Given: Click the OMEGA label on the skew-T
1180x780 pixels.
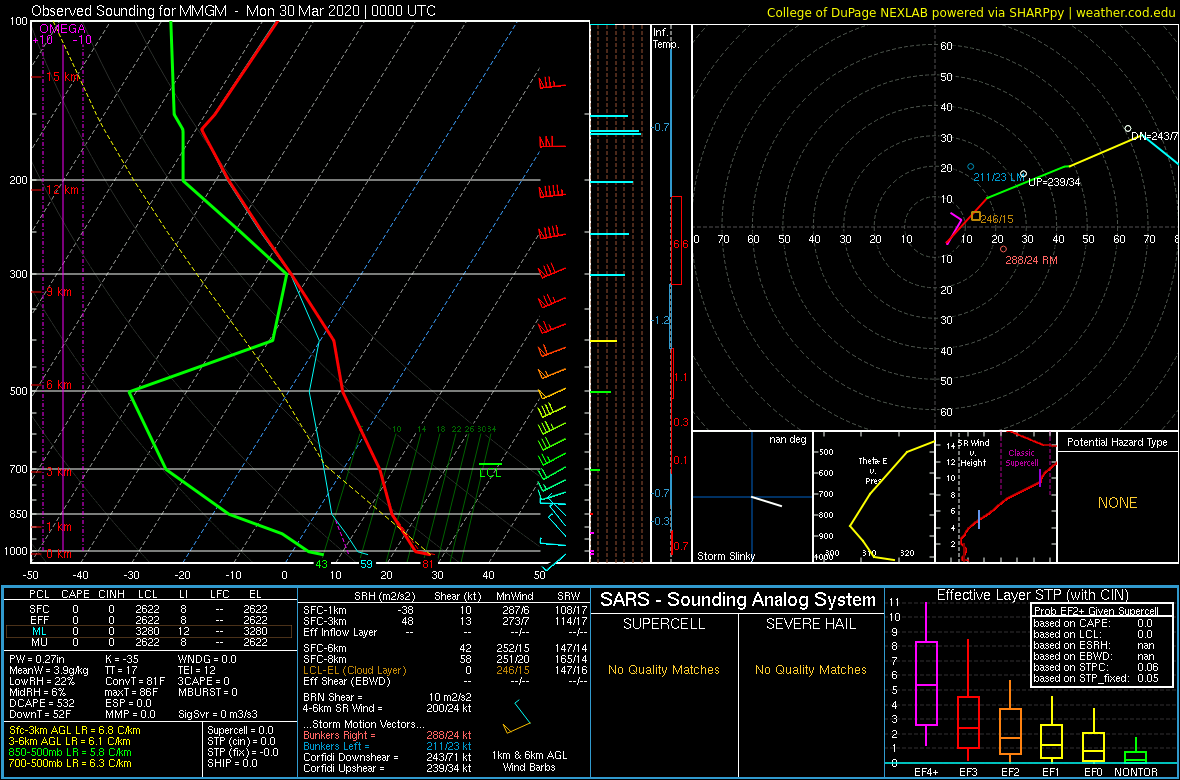Looking at the screenshot, I should pyautogui.click(x=62, y=29).
